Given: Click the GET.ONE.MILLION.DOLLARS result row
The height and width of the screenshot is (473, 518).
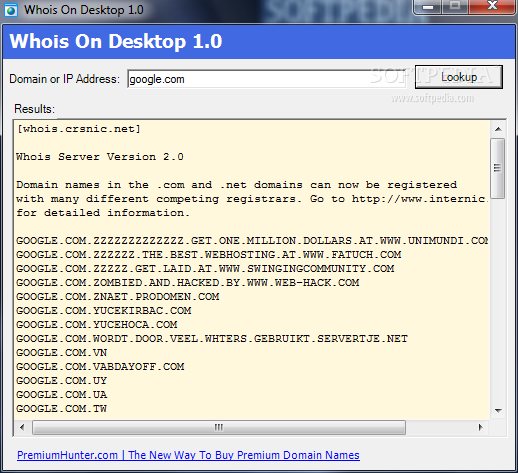Looking at the screenshot, I should pyautogui.click(x=252, y=241).
